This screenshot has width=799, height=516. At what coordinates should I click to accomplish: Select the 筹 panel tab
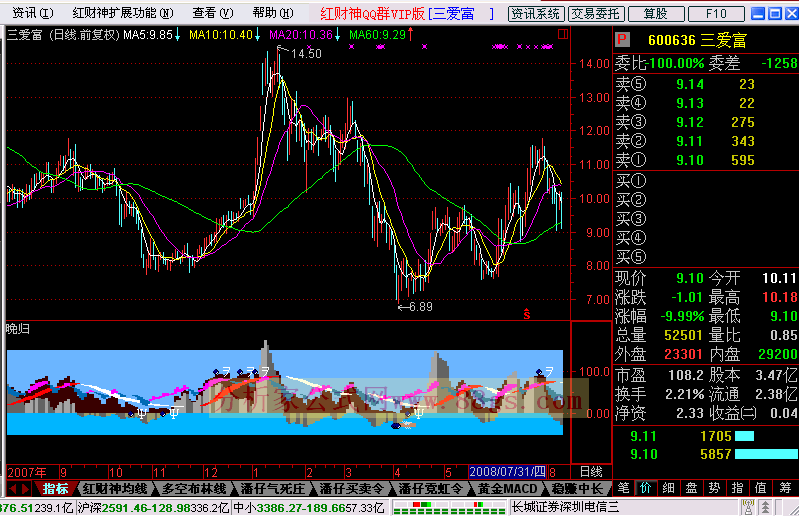pyautogui.click(x=785, y=488)
